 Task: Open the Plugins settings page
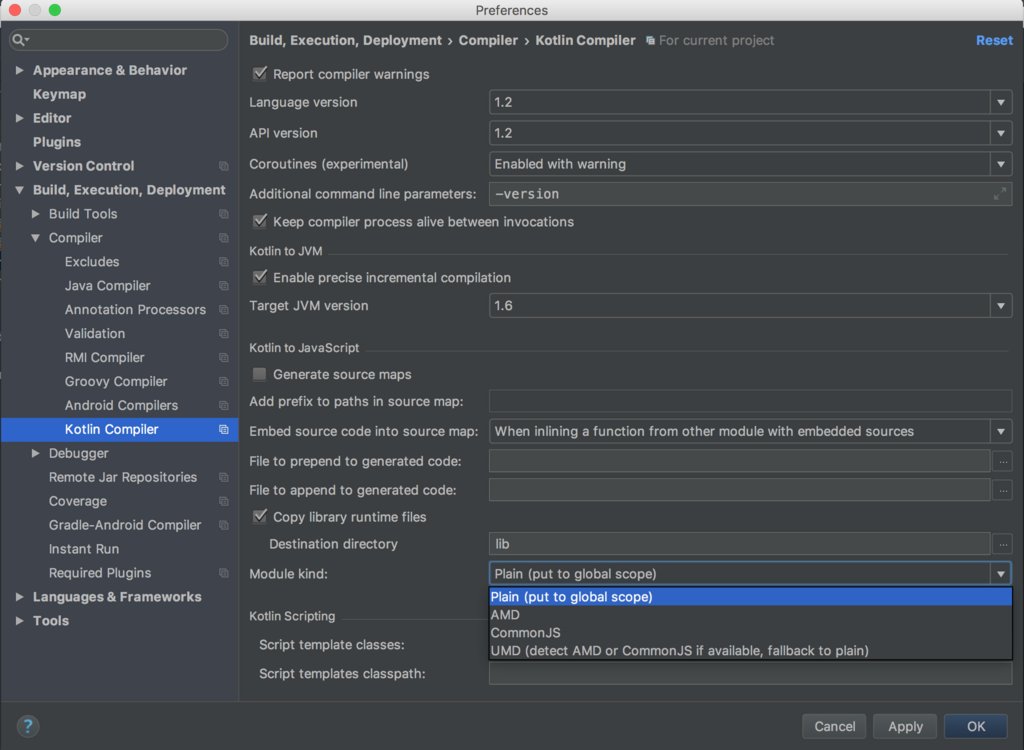pos(57,142)
